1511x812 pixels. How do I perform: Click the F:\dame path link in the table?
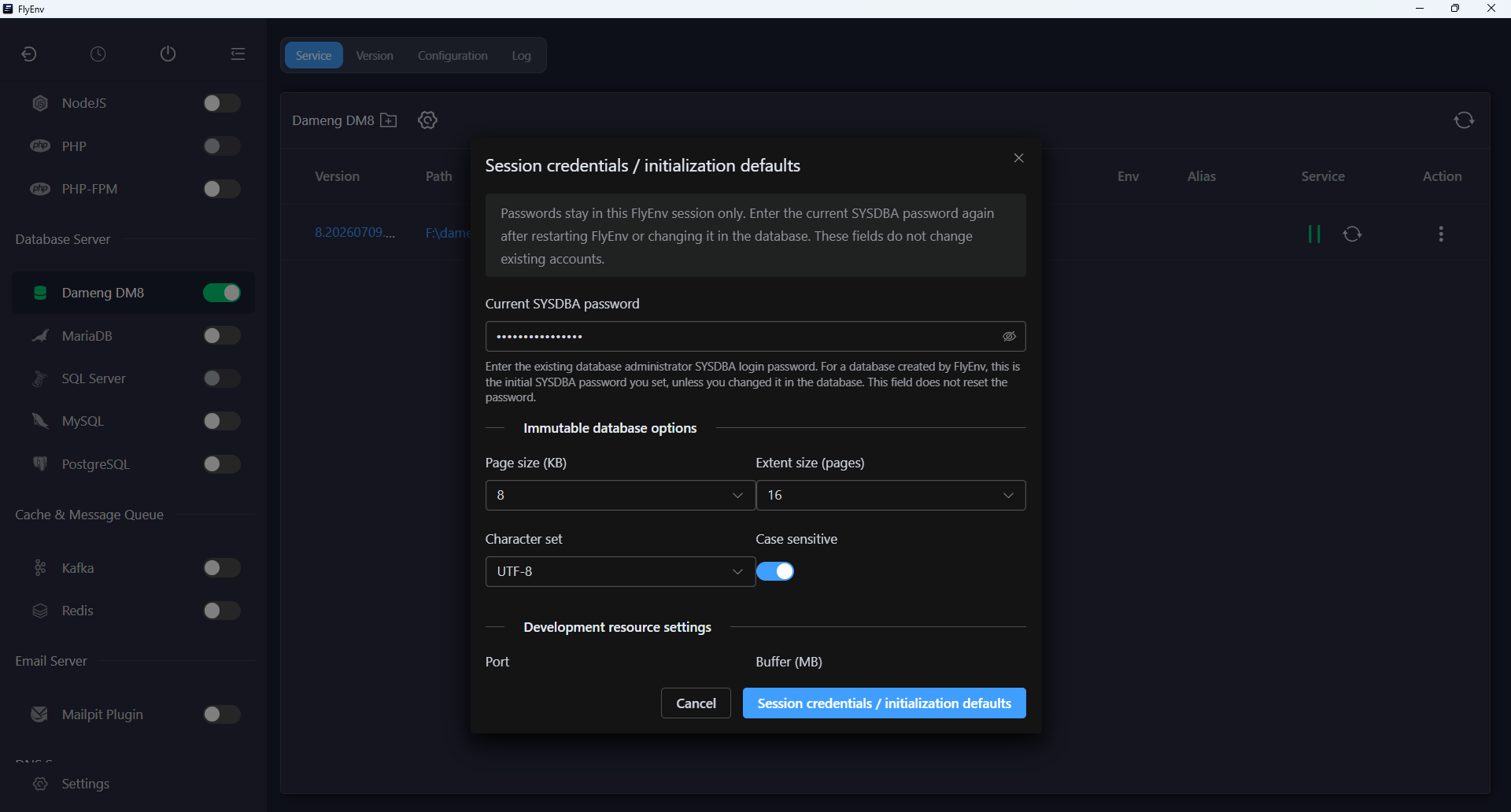point(448,233)
